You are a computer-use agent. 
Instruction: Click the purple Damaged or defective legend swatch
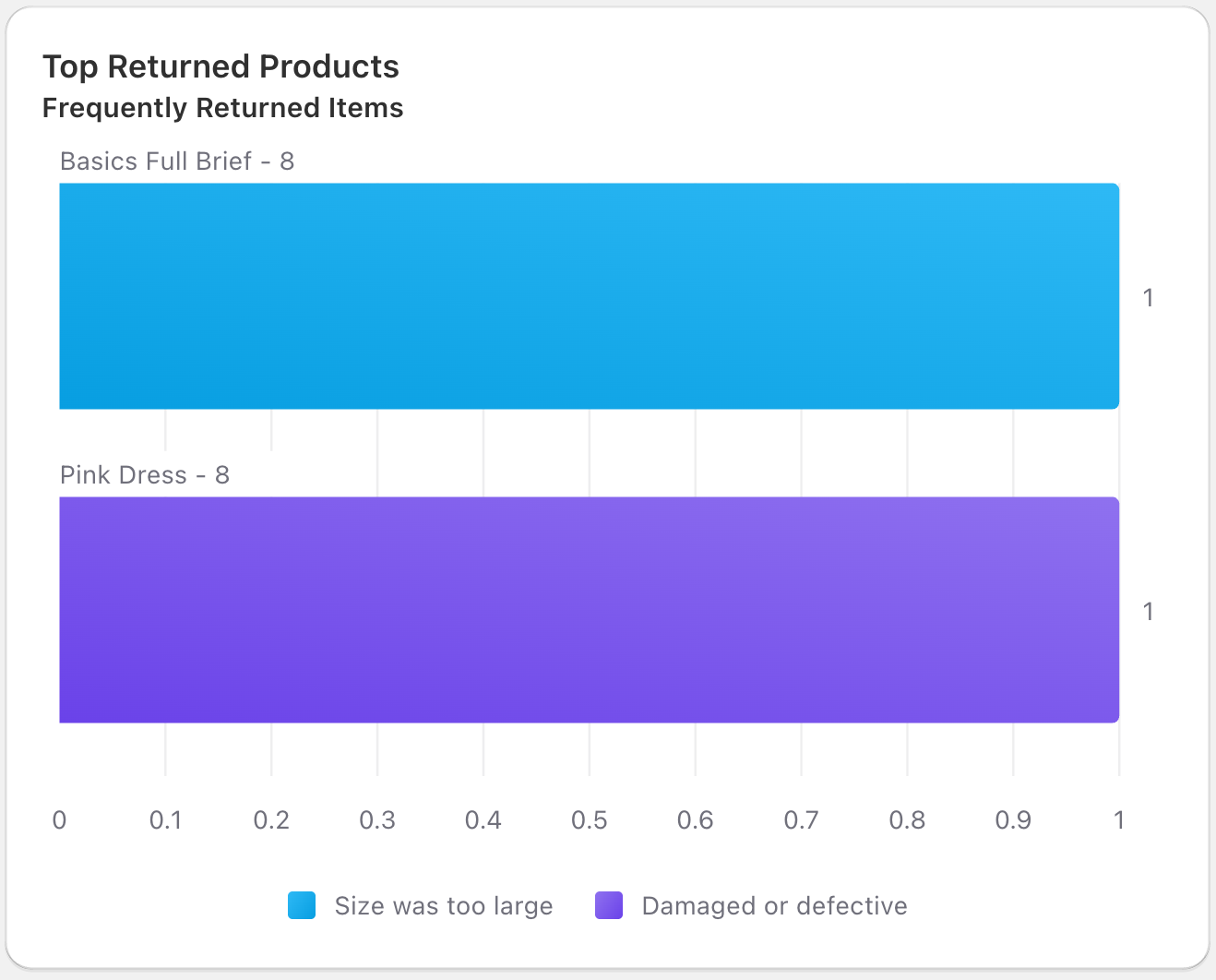coord(609,905)
